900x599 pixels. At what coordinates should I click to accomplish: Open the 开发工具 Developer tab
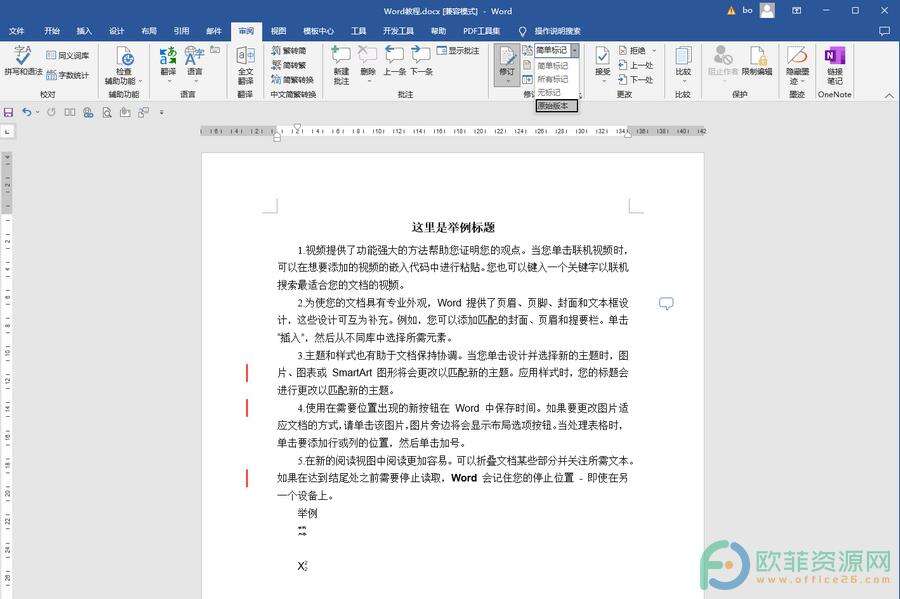398,31
